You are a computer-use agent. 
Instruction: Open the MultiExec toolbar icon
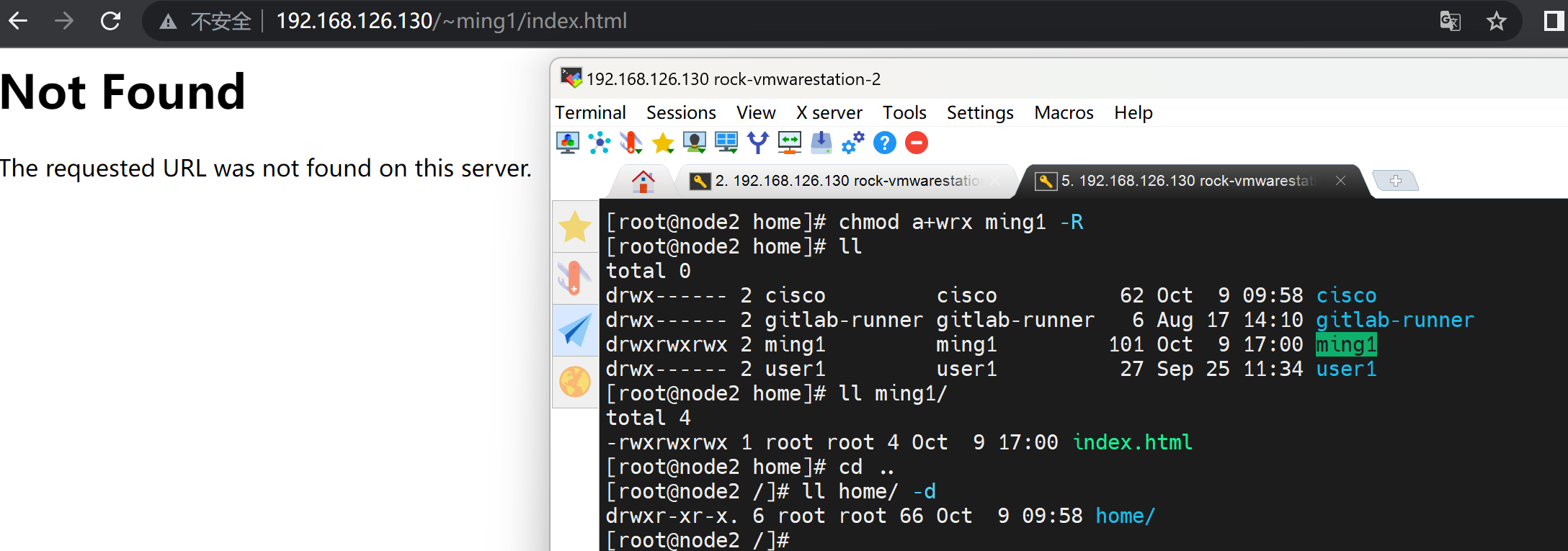tap(726, 143)
